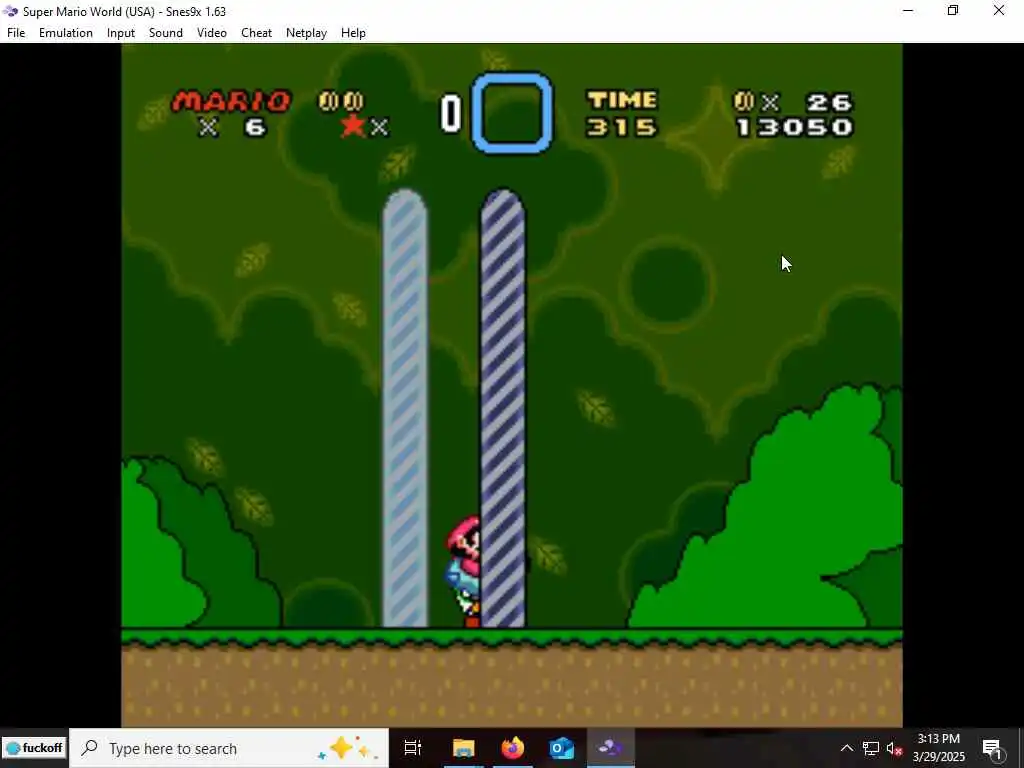Click the Start button on the taskbar

click(34, 748)
